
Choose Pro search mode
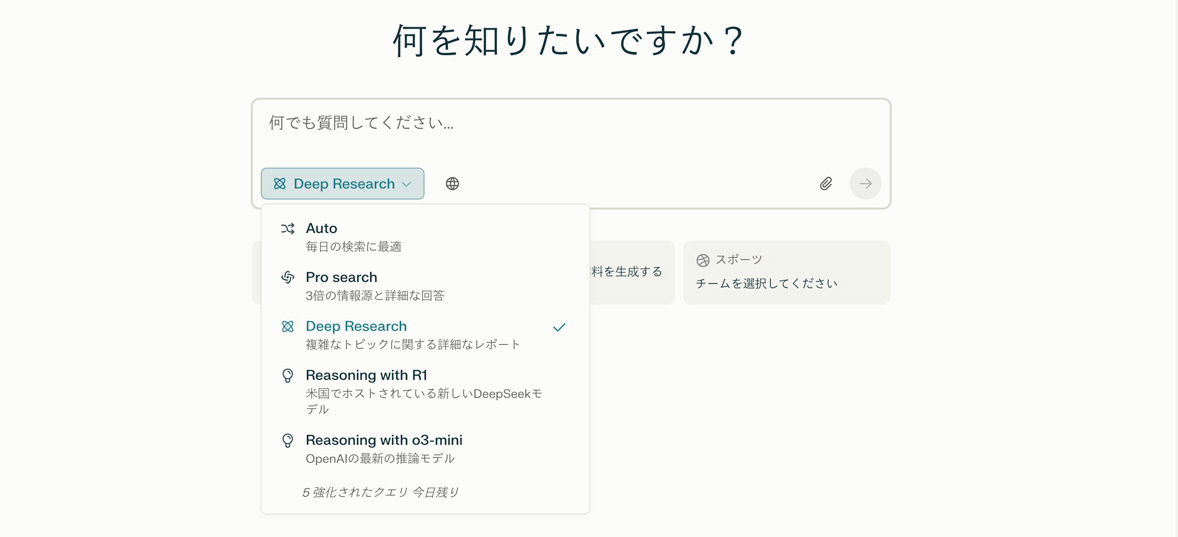(x=425, y=286)
